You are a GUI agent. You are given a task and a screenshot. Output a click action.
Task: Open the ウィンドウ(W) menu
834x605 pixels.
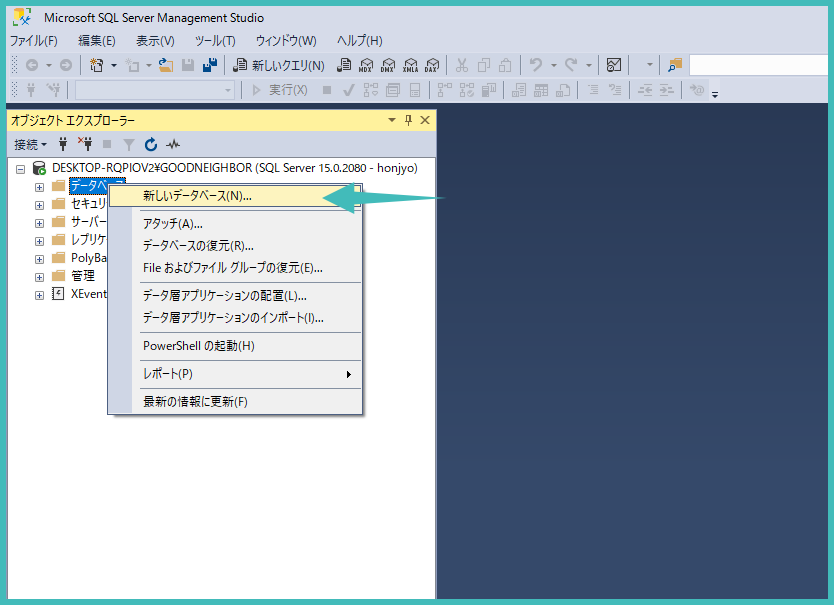click(286, 40)
